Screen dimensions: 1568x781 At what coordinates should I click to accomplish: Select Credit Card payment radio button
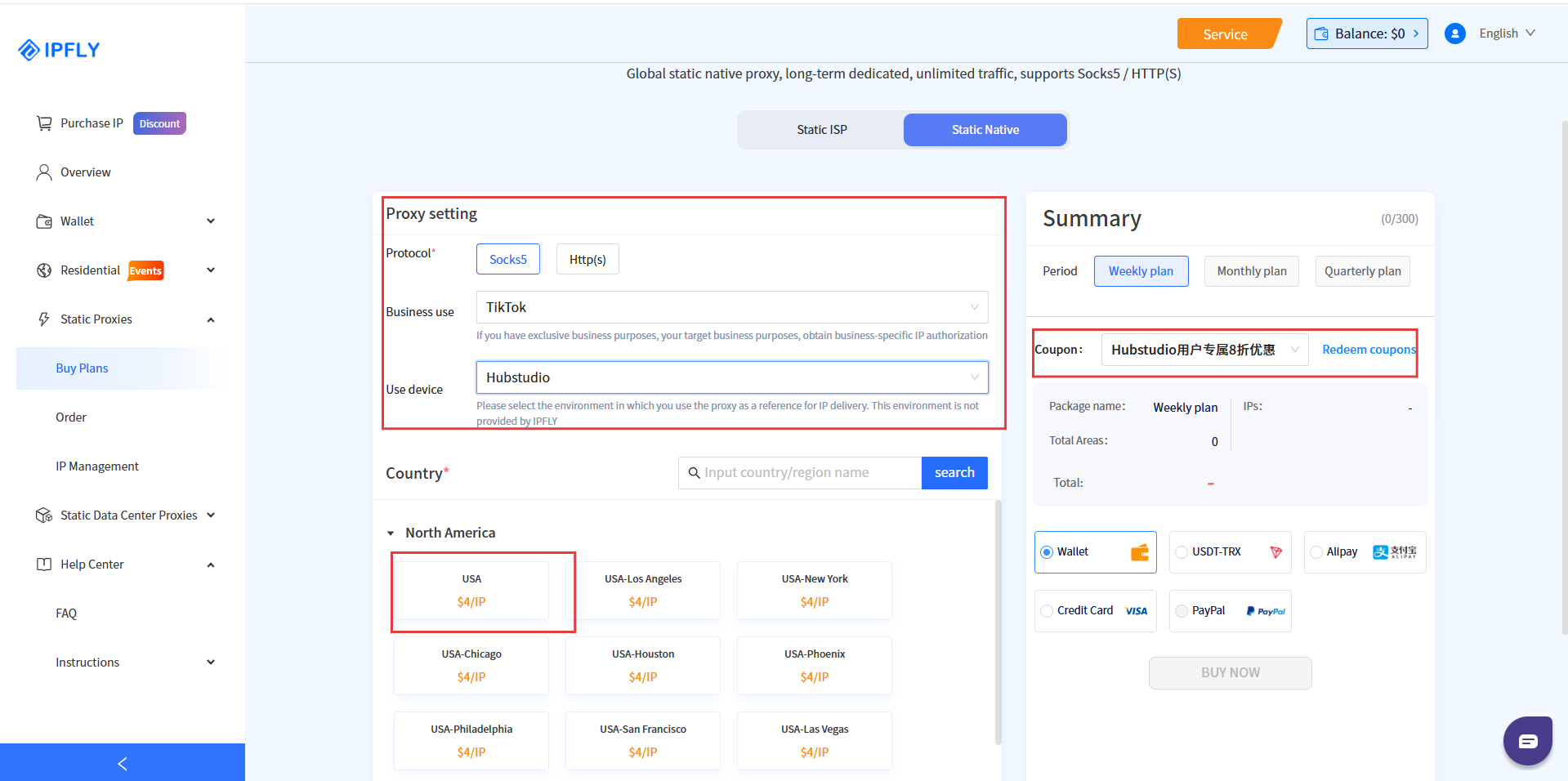1047,611
